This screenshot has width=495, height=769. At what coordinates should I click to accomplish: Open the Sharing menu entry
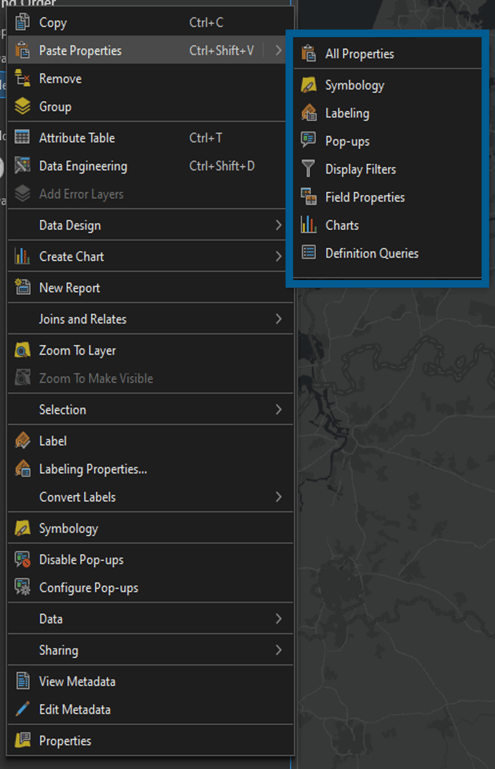pos(151,650)
